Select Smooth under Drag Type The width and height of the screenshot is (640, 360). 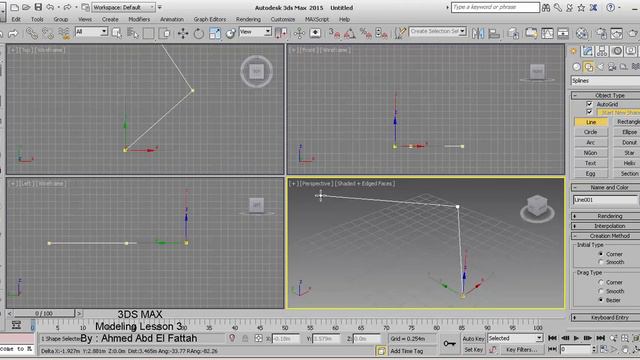601,291
